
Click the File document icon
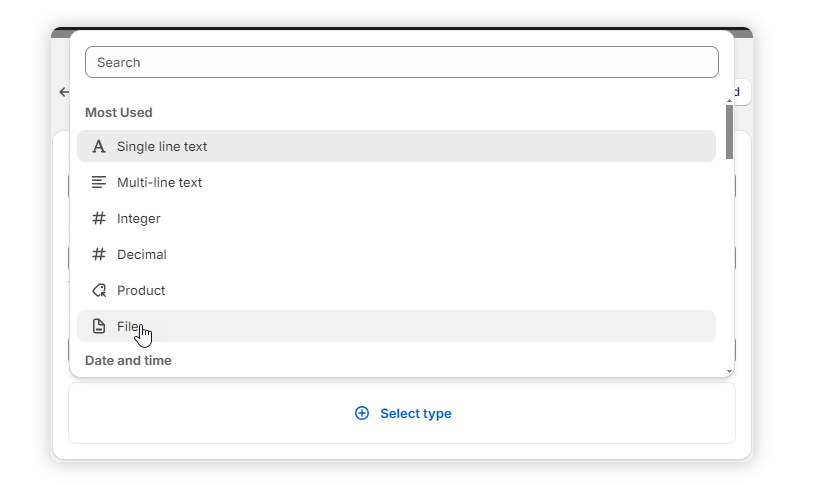98,326
